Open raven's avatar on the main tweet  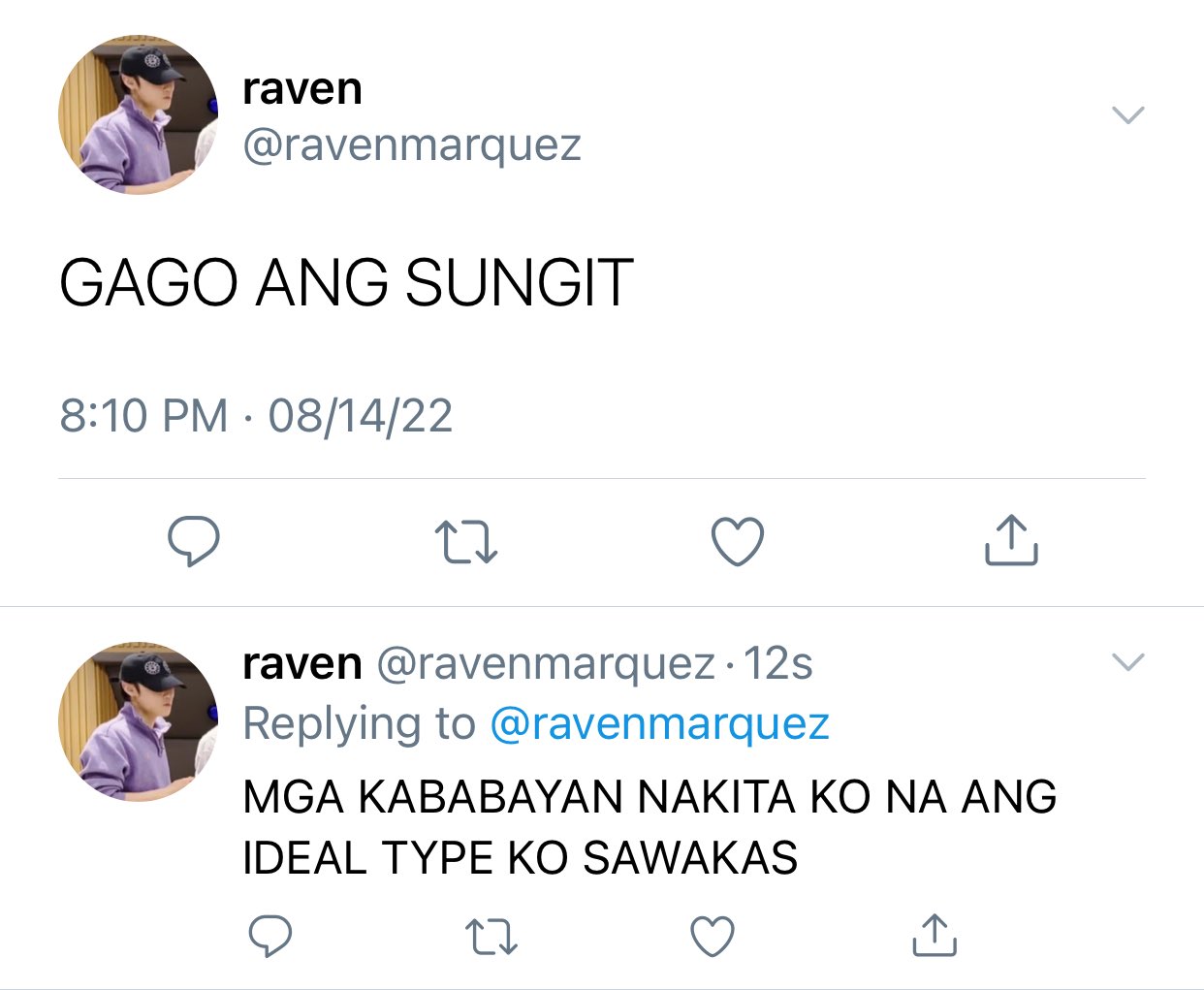[x=138, y=115]
